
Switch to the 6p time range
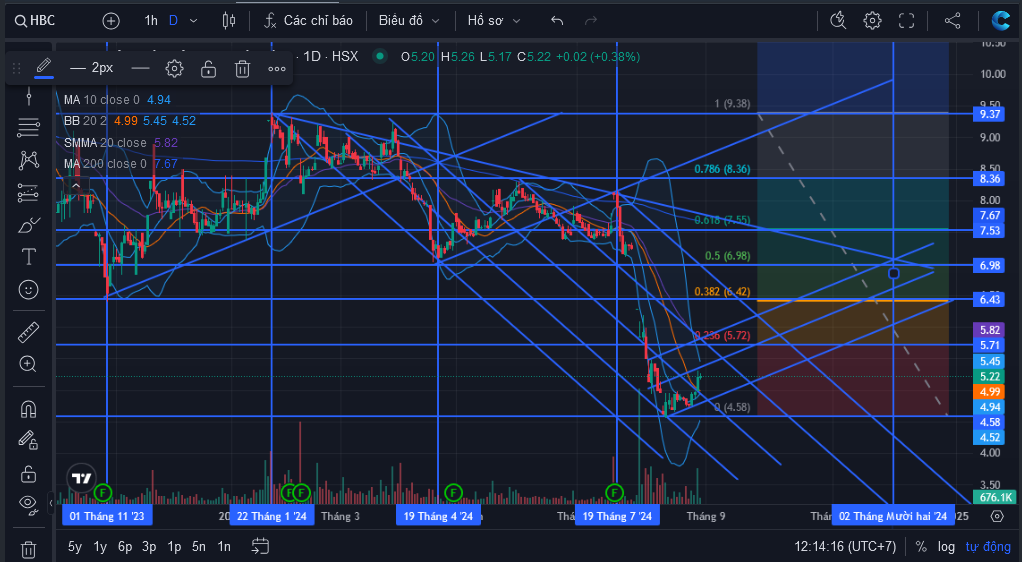point(124,546)
